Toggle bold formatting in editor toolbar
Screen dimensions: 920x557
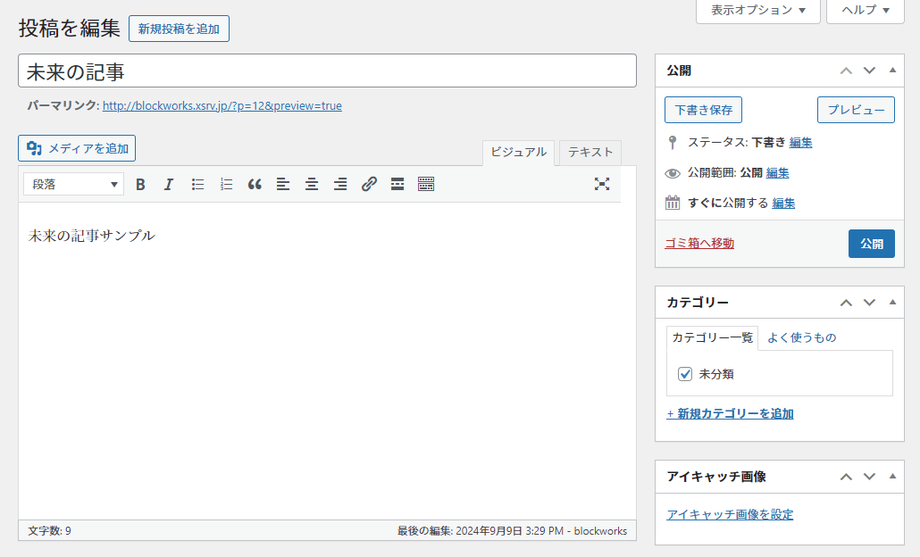tap(140, 184)
